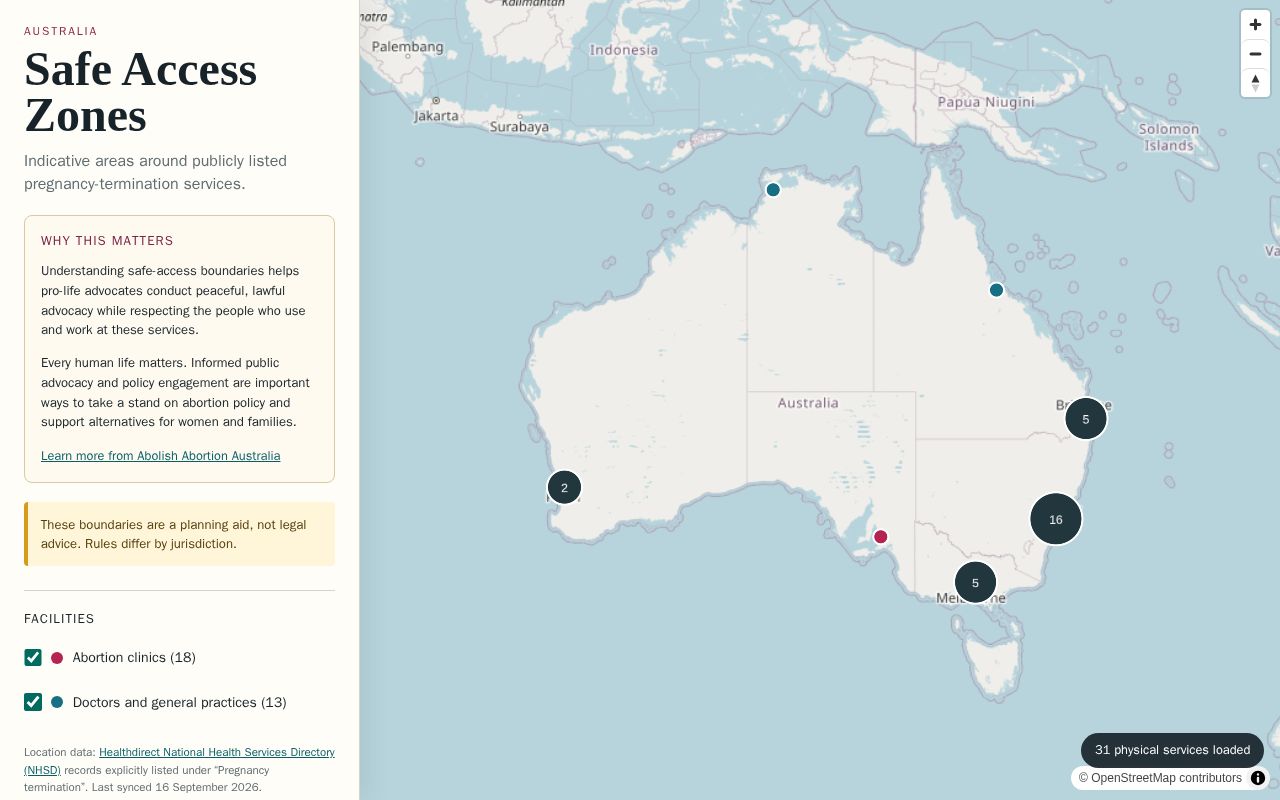Image resolution: width=1280 pixels, height=800 pixels.
Task: Open the map attribution info icon
Action: (1257, 778)
